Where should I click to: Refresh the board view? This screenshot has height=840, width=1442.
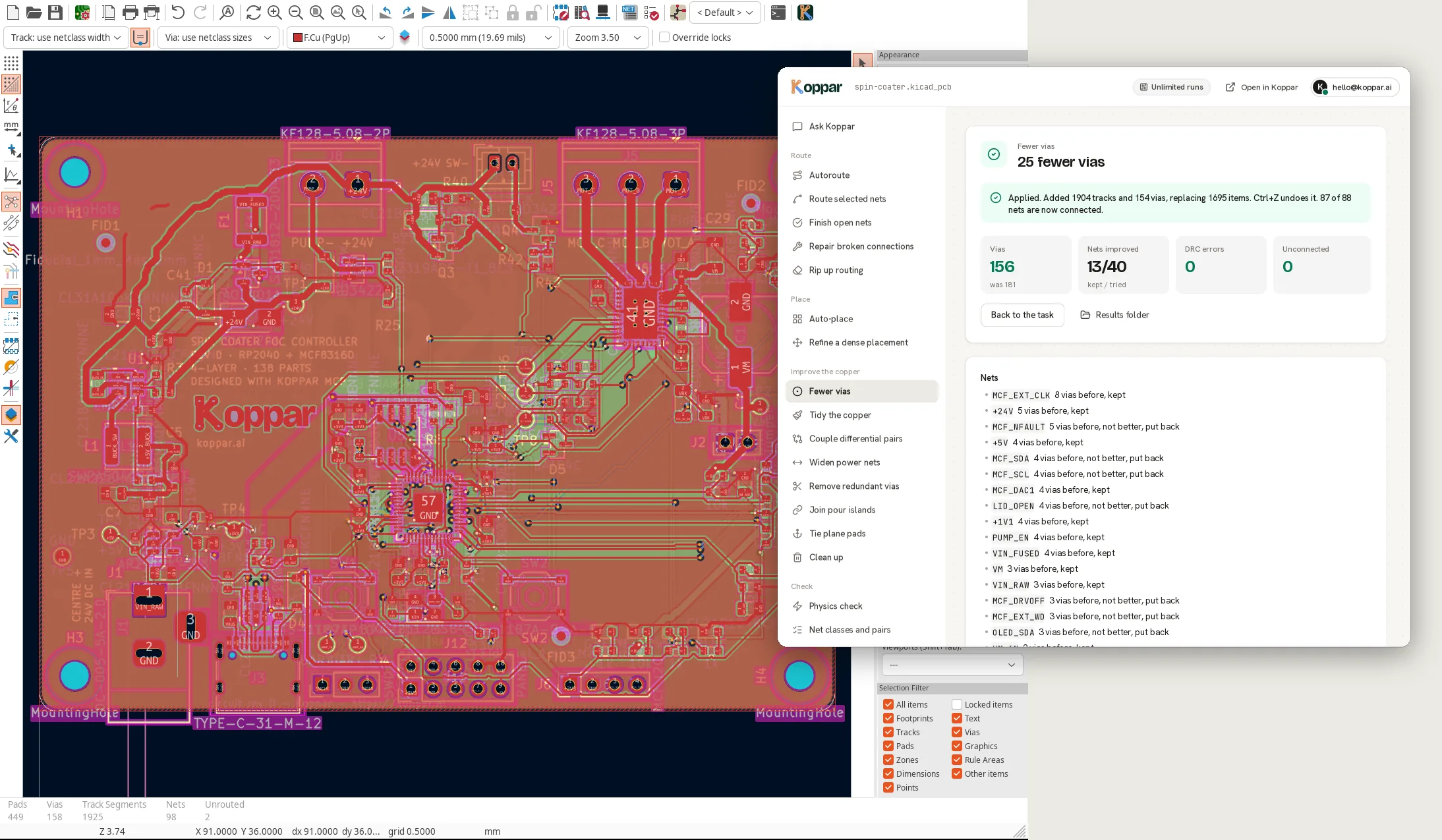pos(253,13)
